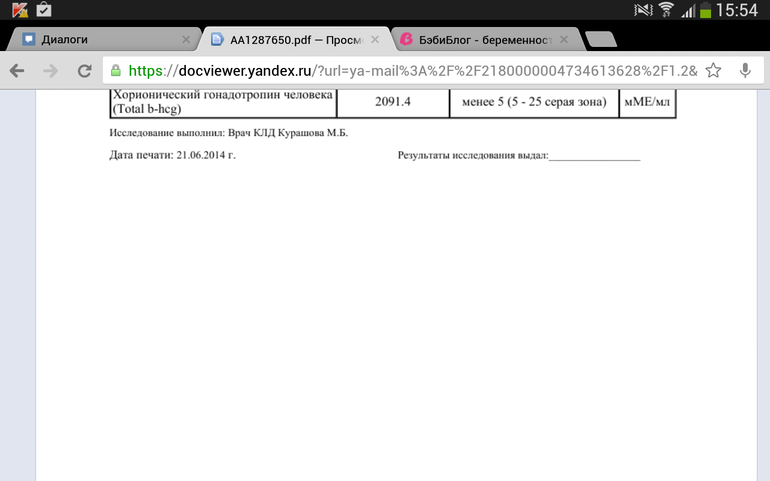
Task: Open a new browser tab
Action: (600, 40)
